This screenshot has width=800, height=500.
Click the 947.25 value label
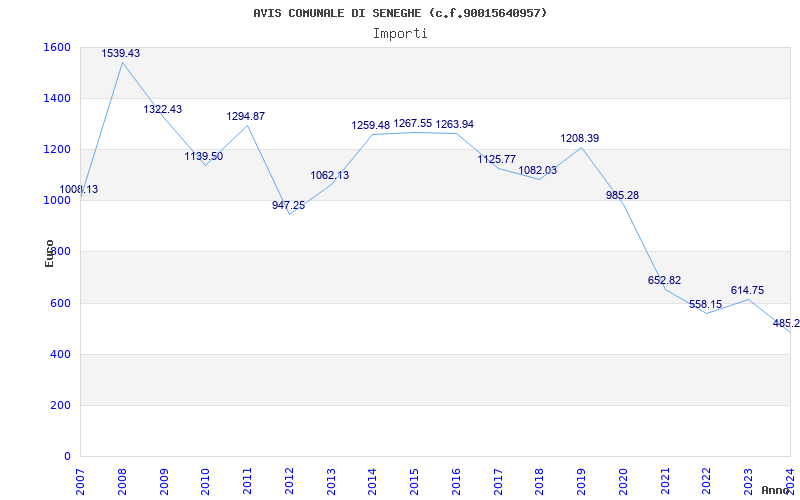tap(288, 205)
